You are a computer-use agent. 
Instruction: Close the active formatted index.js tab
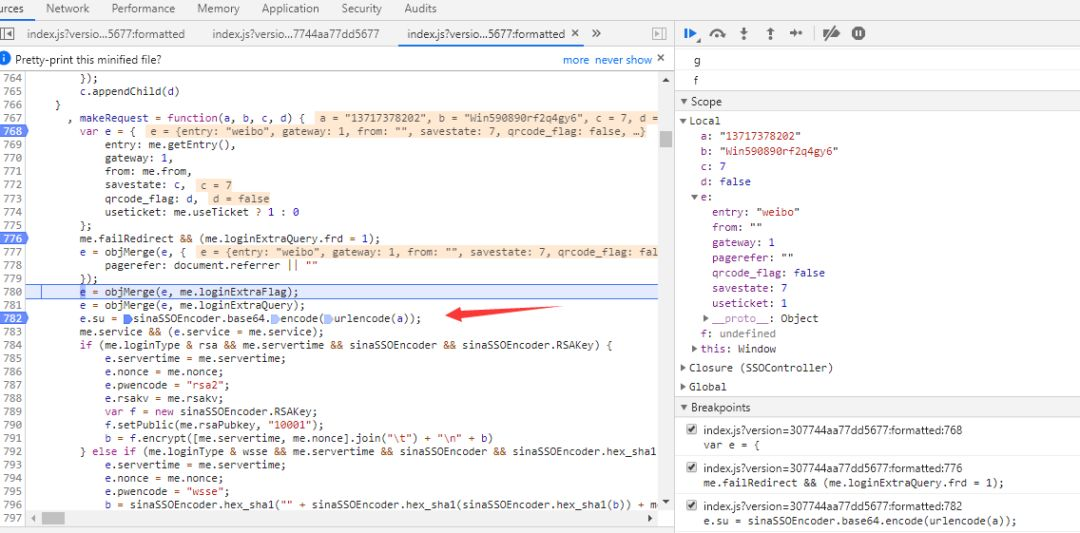(x=575, y=33)
